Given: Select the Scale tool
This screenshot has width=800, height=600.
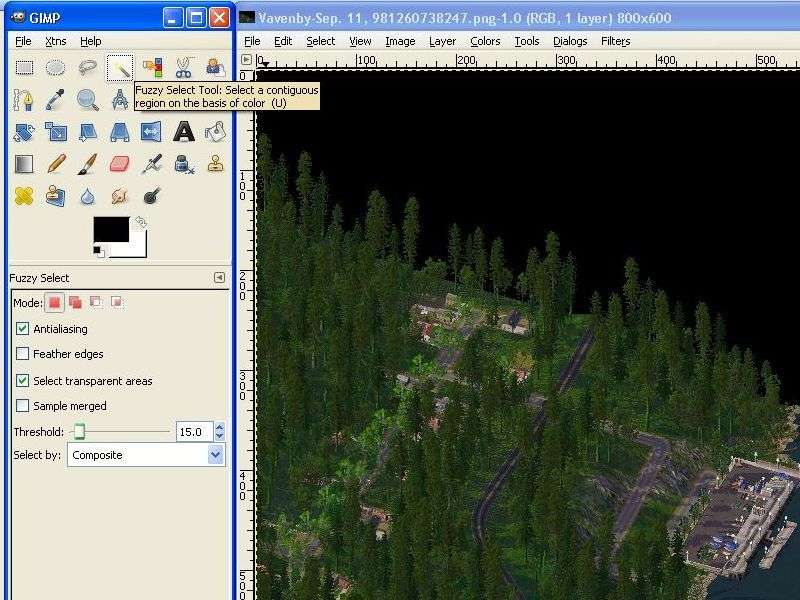Looking at the screenshot, I should [56, 132].
